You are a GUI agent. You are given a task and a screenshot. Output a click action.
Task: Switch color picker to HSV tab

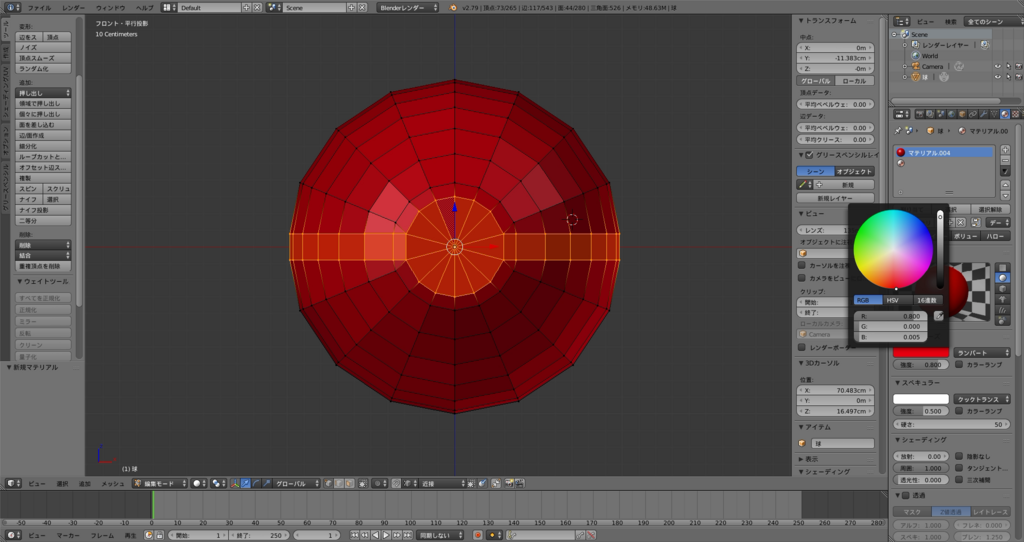(x=892, y=300)
